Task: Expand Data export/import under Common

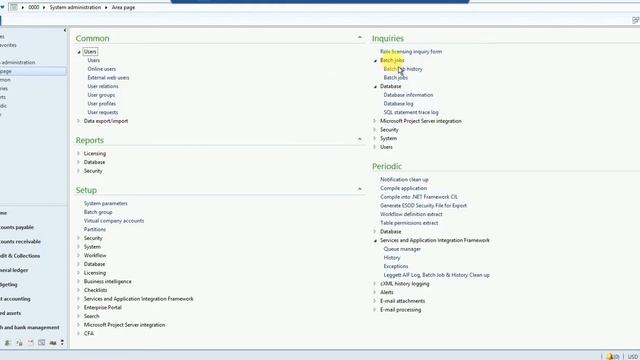Action: 78,121
